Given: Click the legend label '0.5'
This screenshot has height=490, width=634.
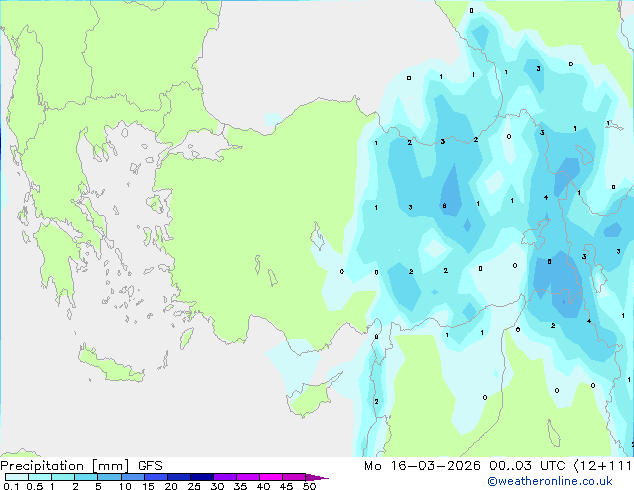Looking at the screenshot, I should pos(34,486).
